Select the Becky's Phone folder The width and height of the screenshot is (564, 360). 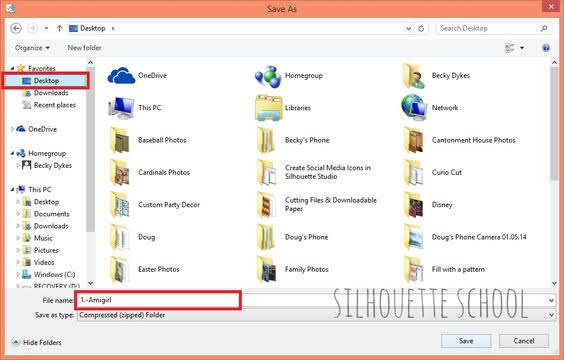tap(293, 140)
